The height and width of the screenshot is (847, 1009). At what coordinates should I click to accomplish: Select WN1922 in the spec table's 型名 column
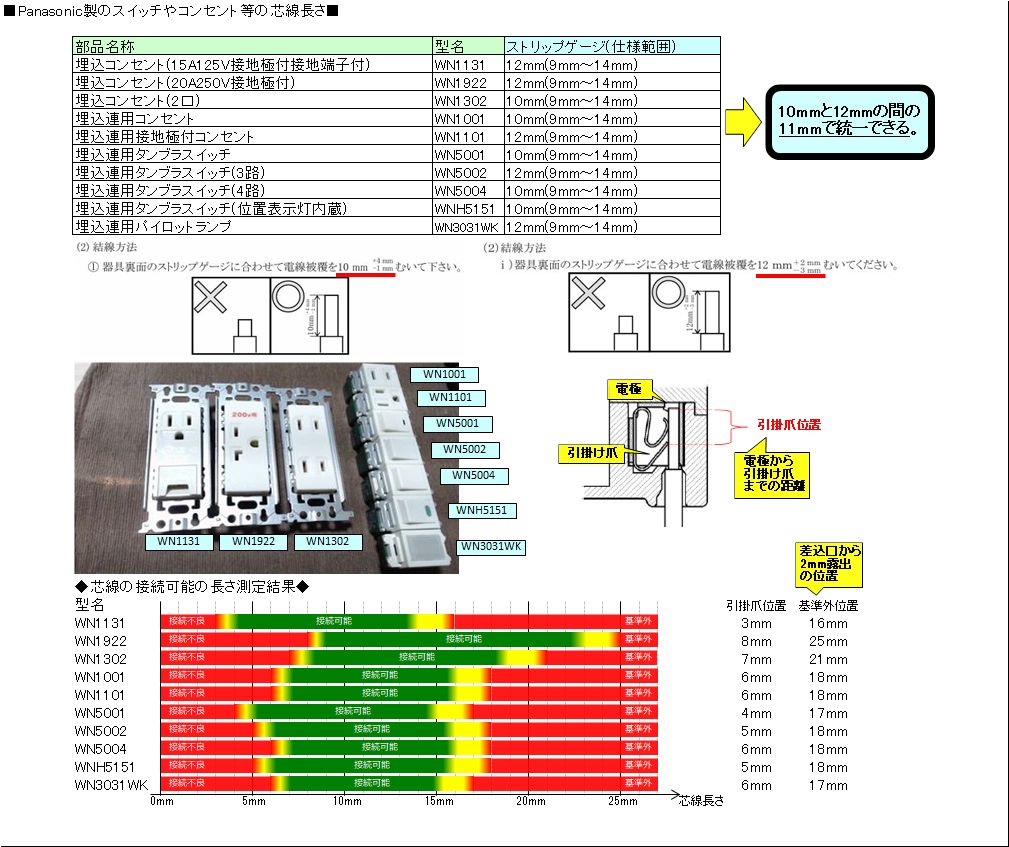click(x=468, y=82)
